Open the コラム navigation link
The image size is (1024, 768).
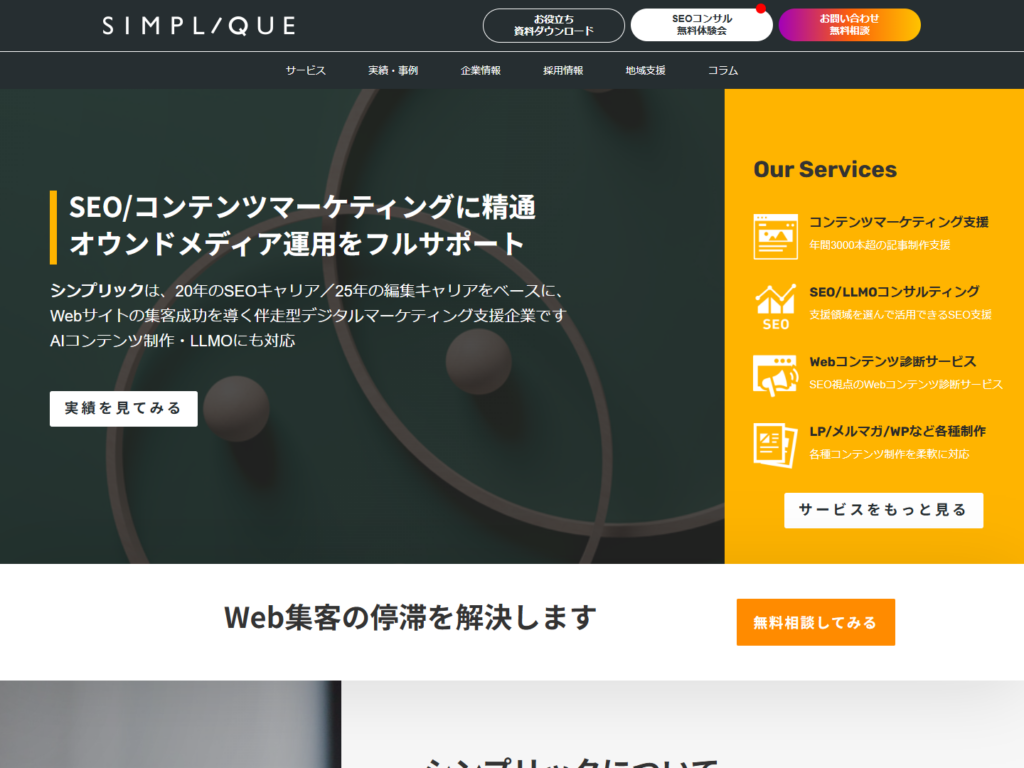[x=723, y=70]
